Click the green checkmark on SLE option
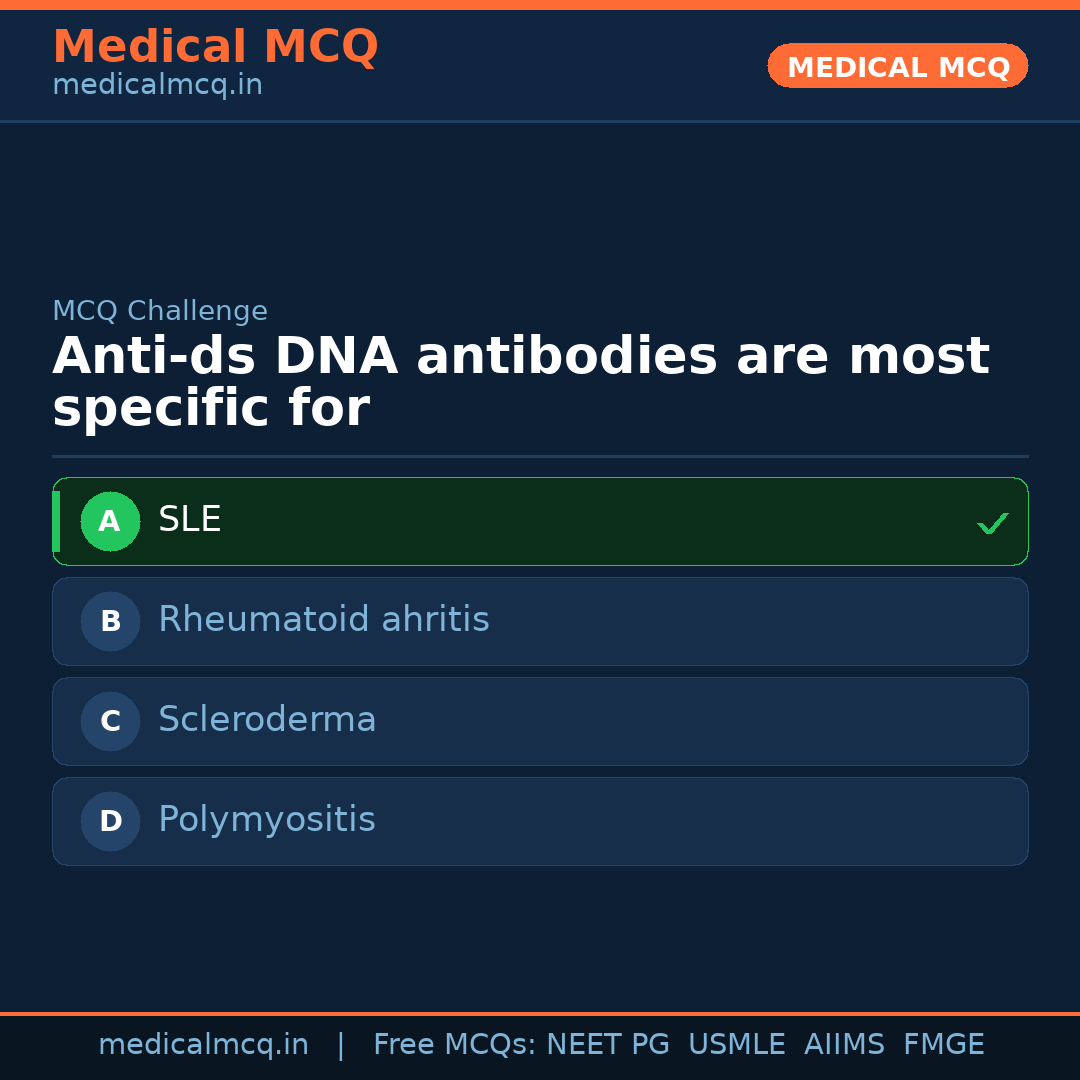 pos(992,523)
